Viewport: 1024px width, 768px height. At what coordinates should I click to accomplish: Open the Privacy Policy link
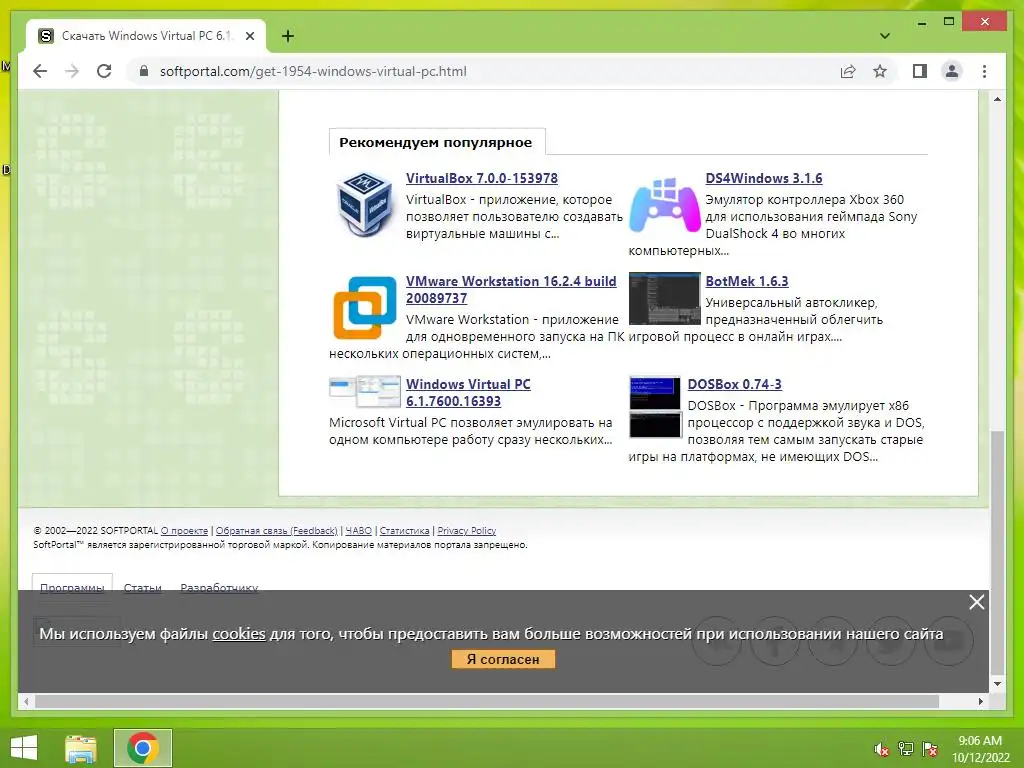pyautogui.click(x=466, y=531)
